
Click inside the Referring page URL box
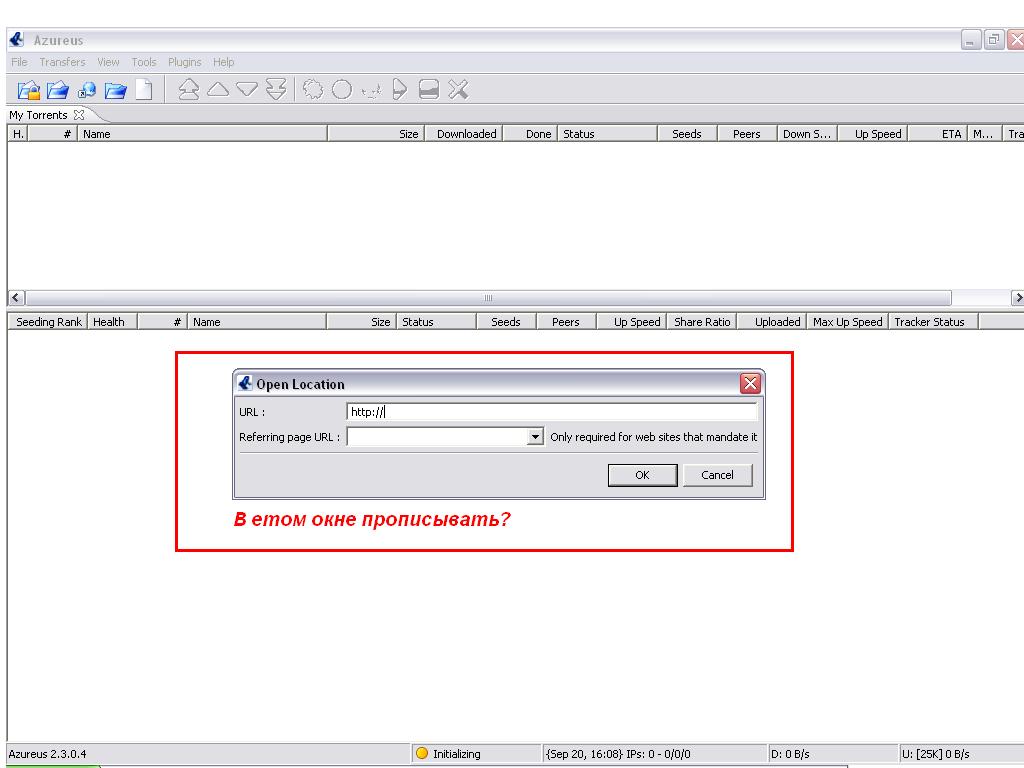(437, 436)
